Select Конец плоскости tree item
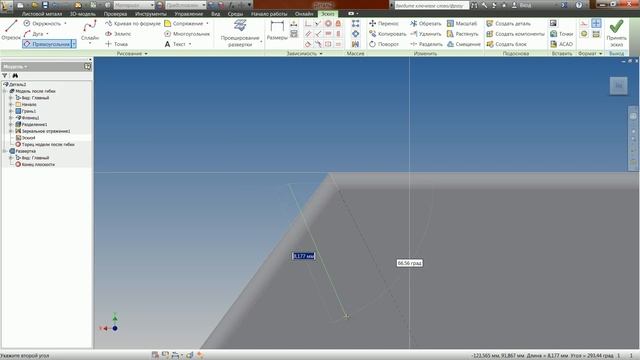 [35, 164]
